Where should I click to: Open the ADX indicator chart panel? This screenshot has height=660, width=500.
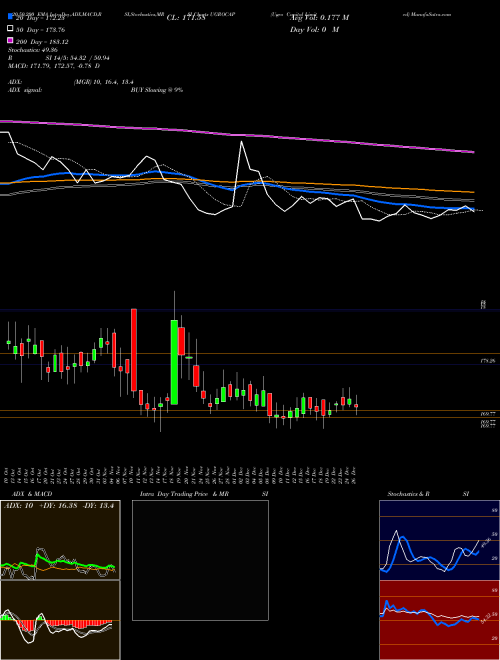[60, 540]
